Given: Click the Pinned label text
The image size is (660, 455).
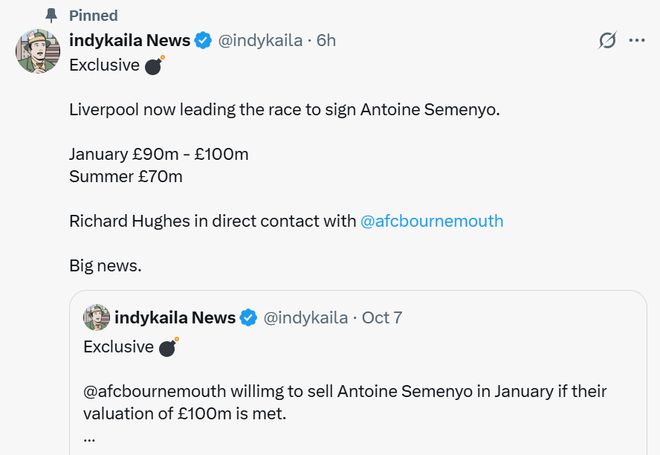Looking at the screenshot, I should click(x=93, y=15).
